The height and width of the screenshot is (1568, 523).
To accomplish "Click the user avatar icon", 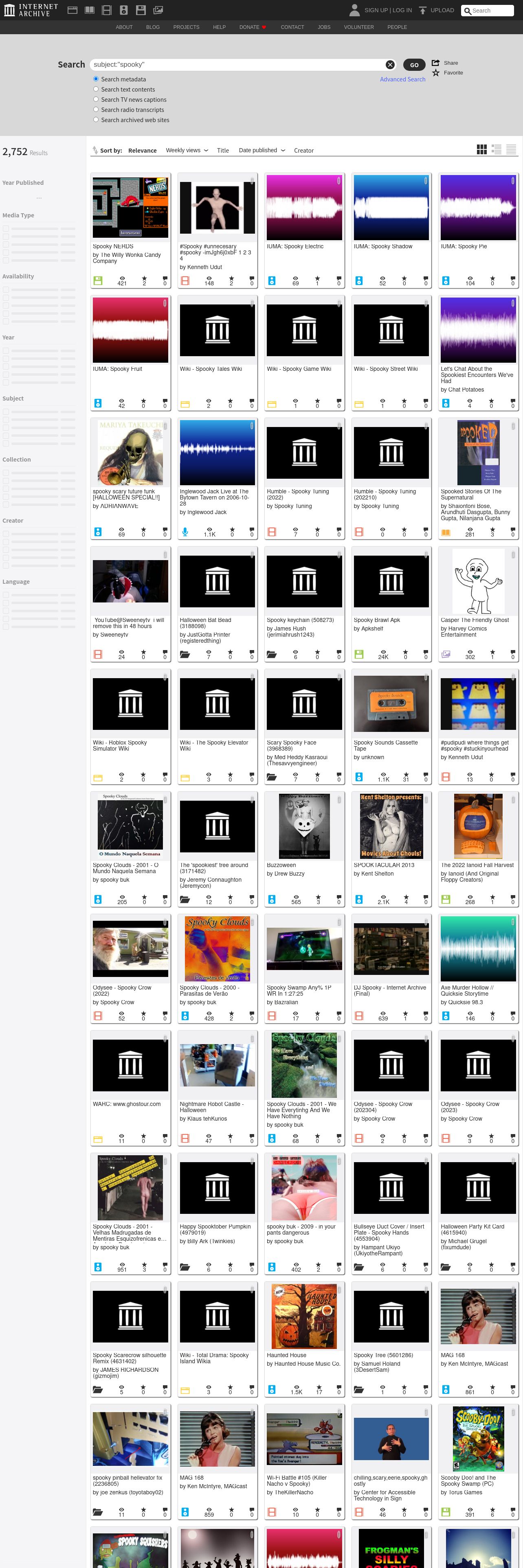I will pyautogui.click(x=354, y=10).
